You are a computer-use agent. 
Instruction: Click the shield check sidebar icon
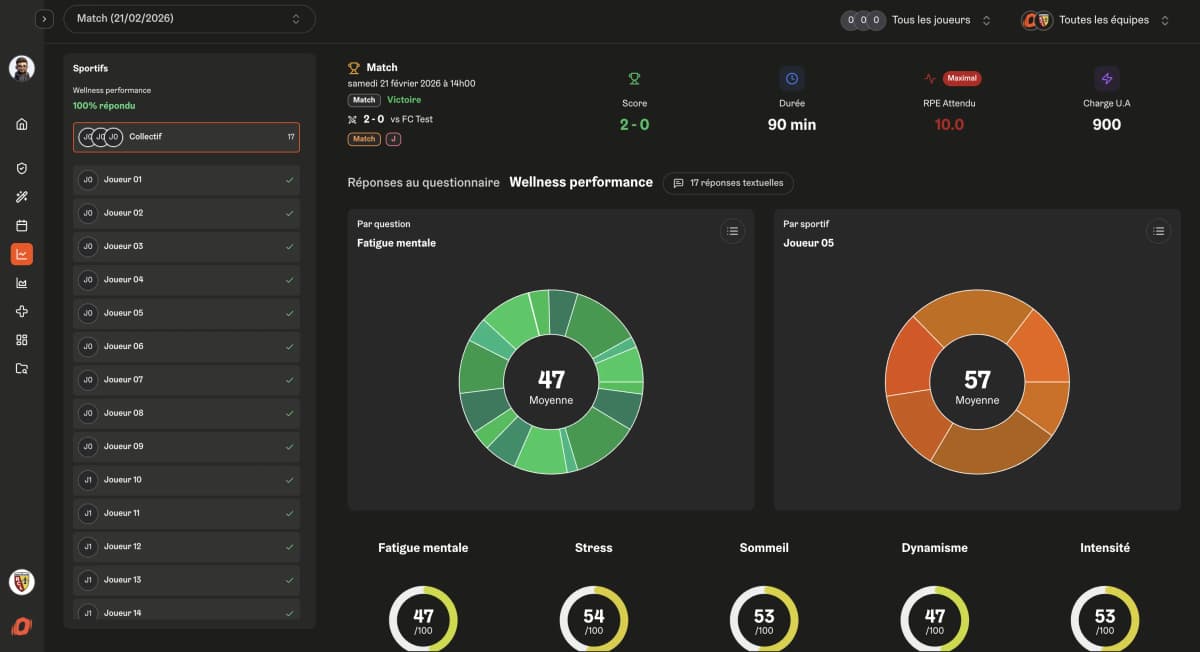tap(22, 169)
